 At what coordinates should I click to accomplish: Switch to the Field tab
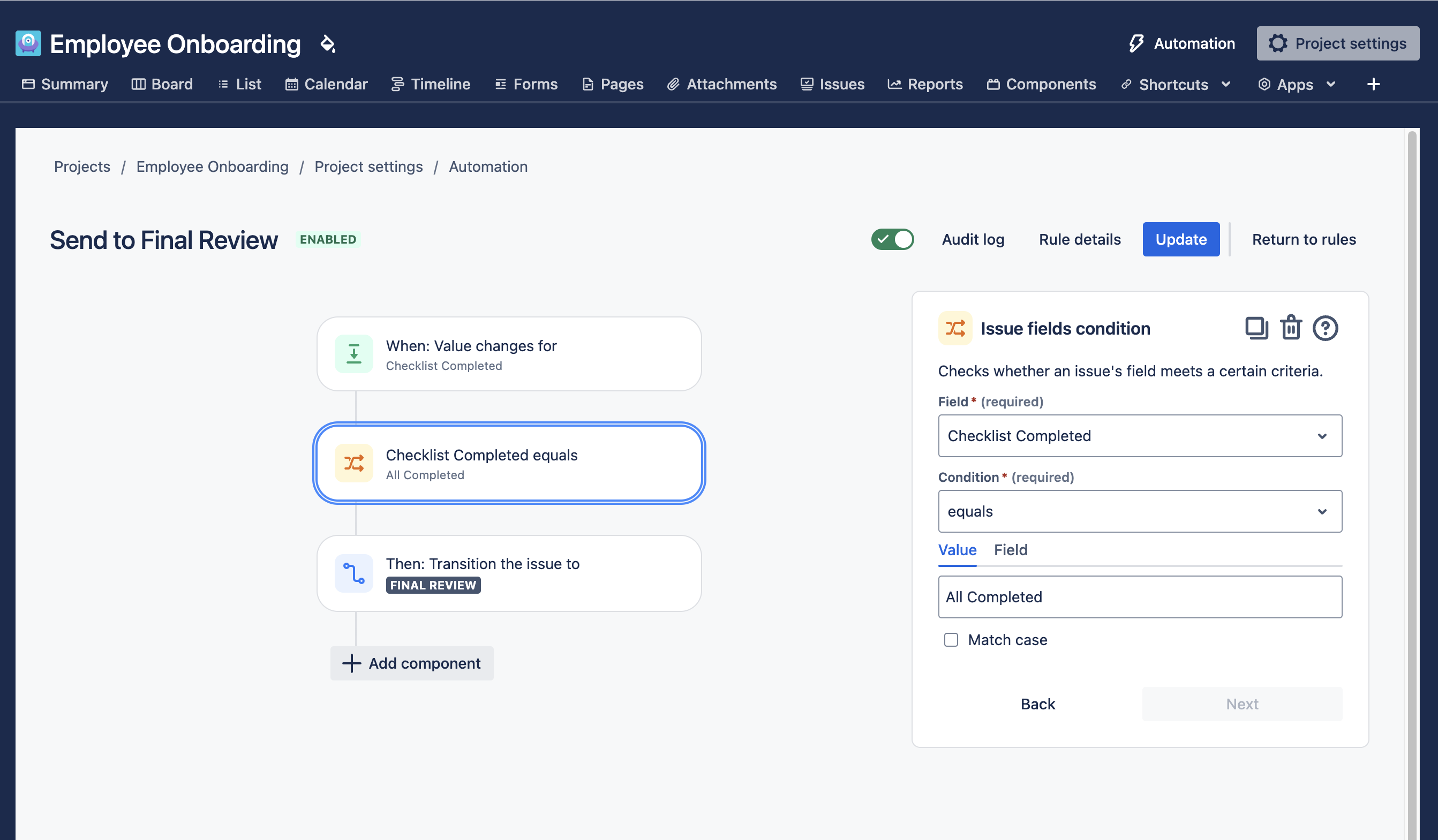coord(1010,550)
